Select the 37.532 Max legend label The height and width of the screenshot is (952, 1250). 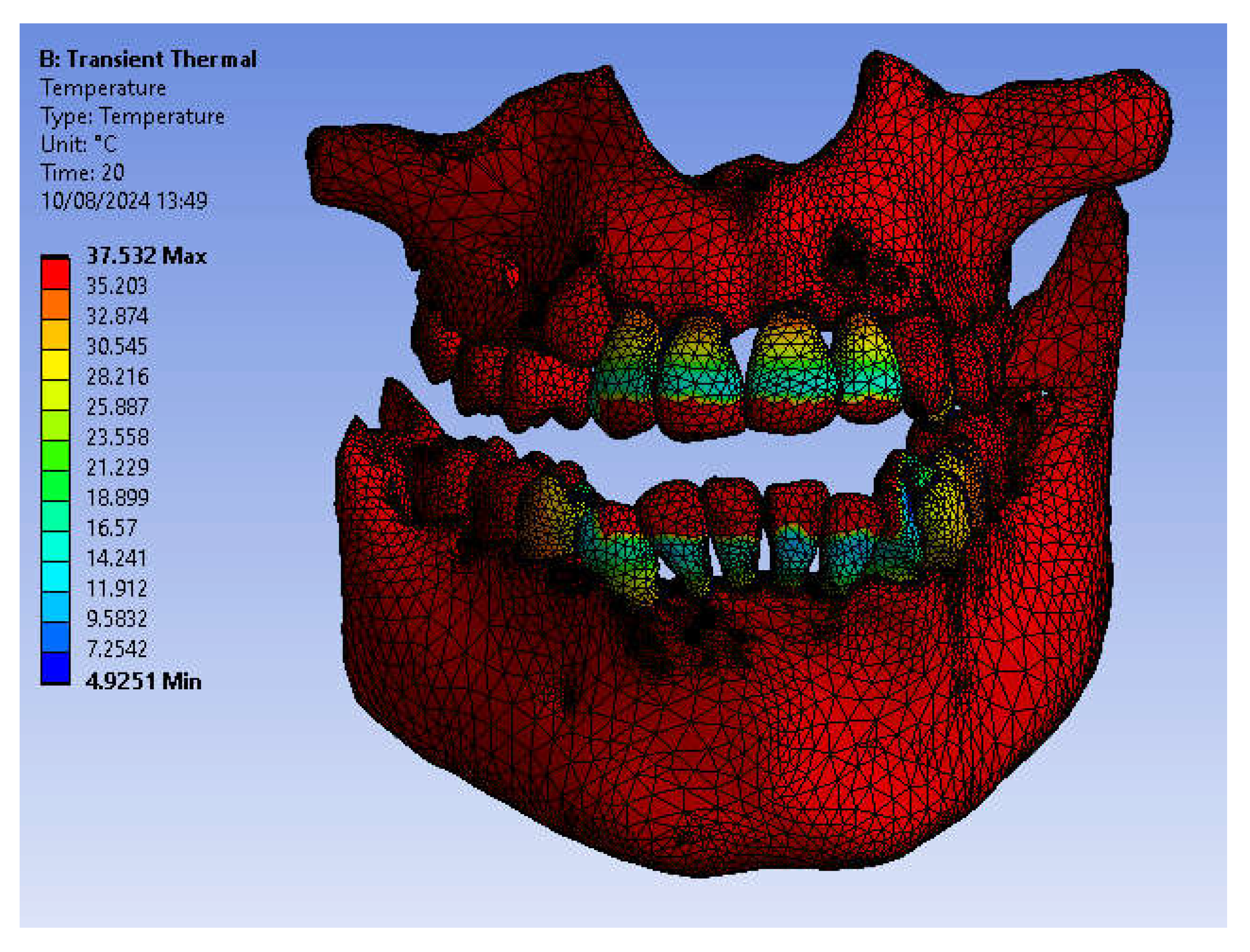pos(146,256)
